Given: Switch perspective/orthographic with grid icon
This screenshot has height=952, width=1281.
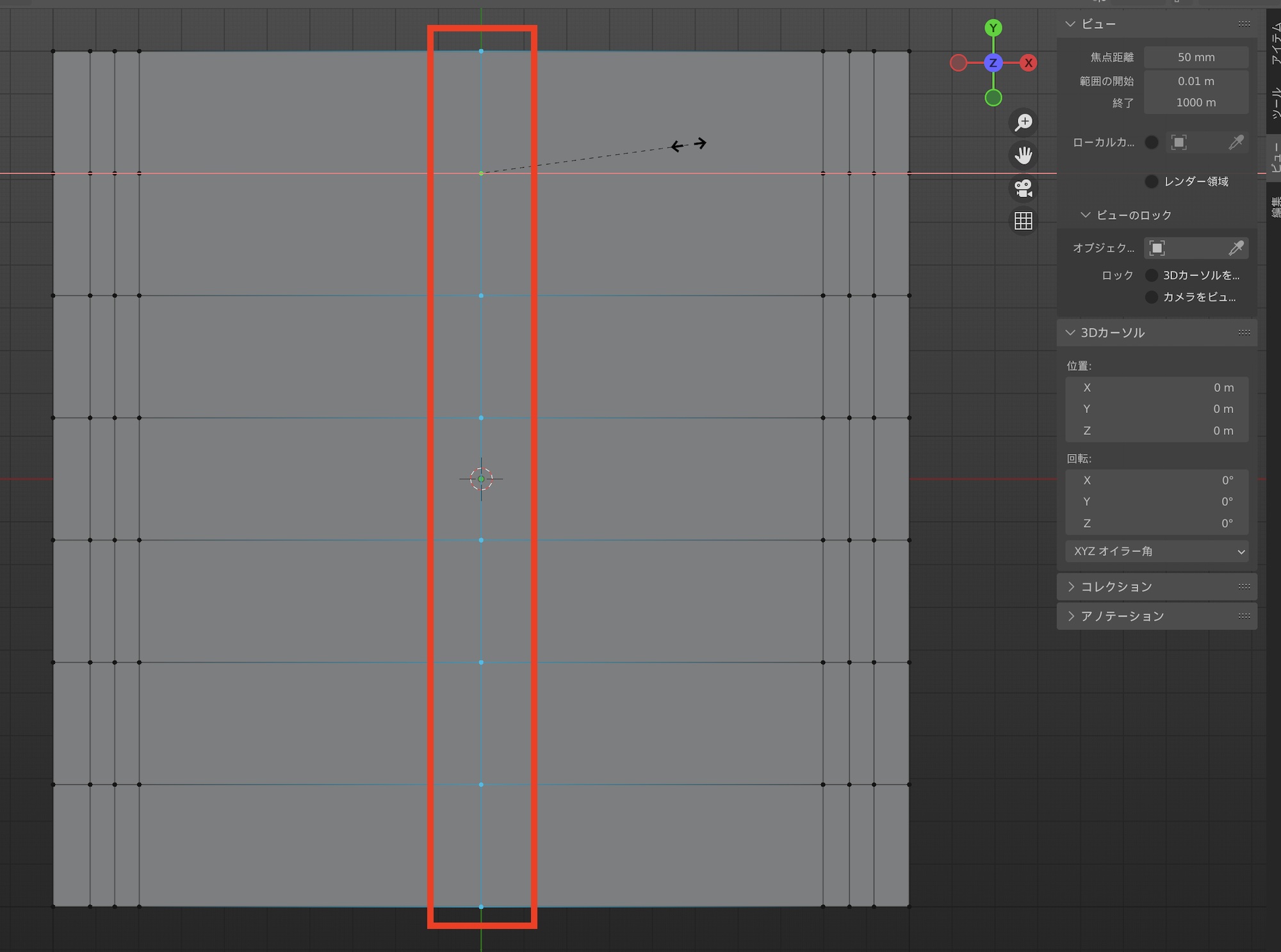Looking at the screenshot, I should (1024, 221).
